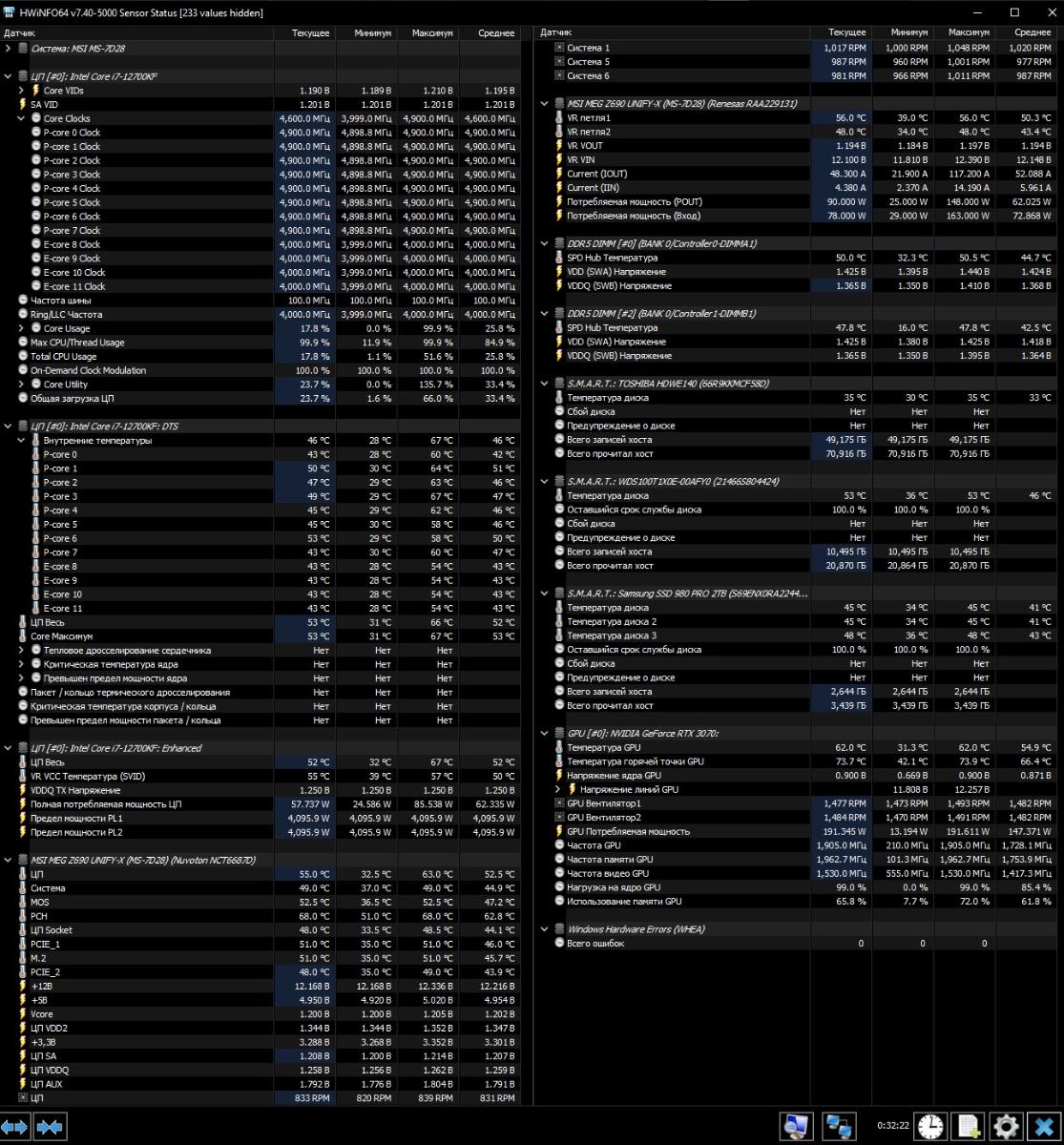
Task: Select the PCH temperature row
Action: [x=261, y=916]
